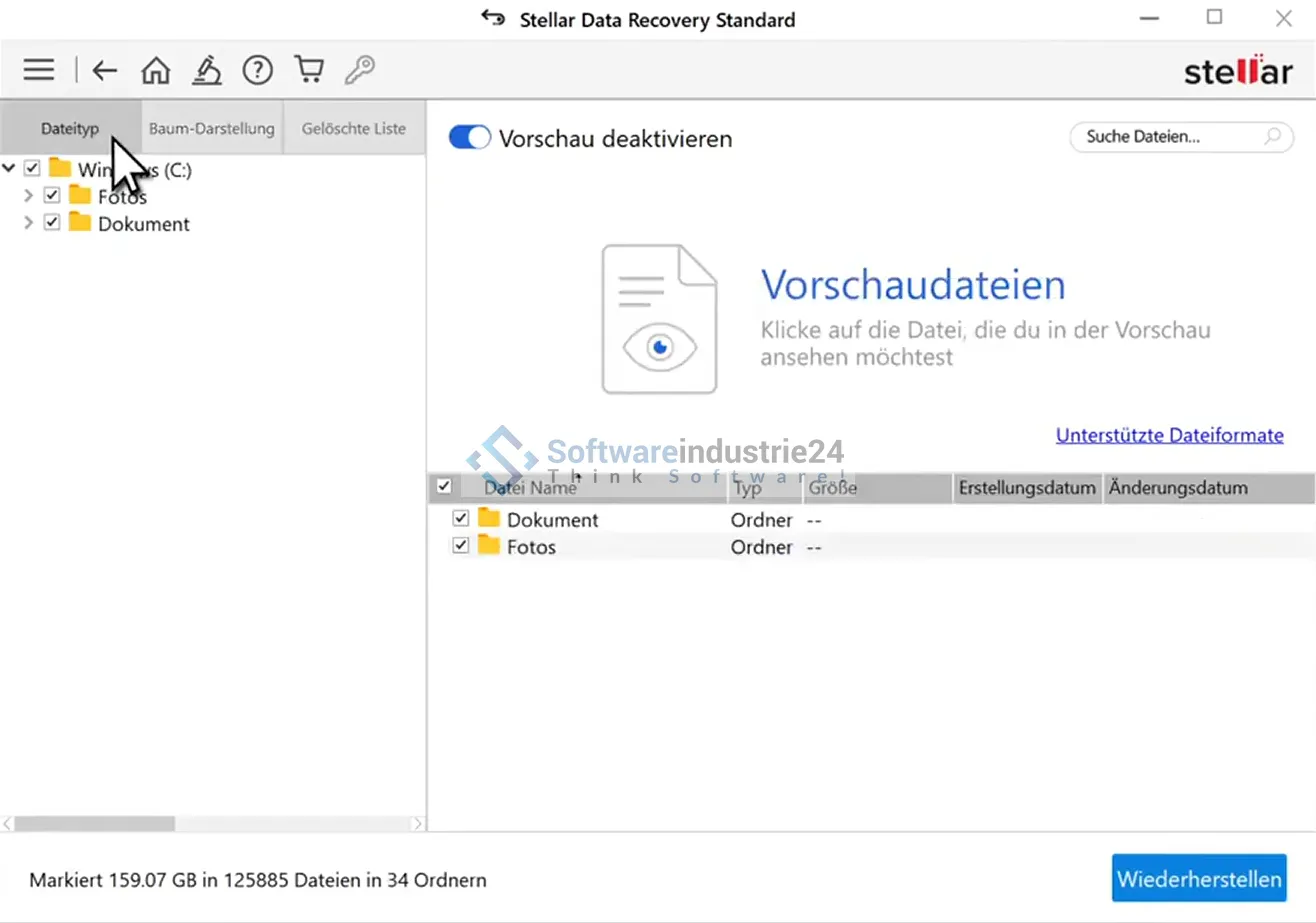
Task: Click the shopping cart buy icon
Action: pyautogui.click(x=309, y=70)
